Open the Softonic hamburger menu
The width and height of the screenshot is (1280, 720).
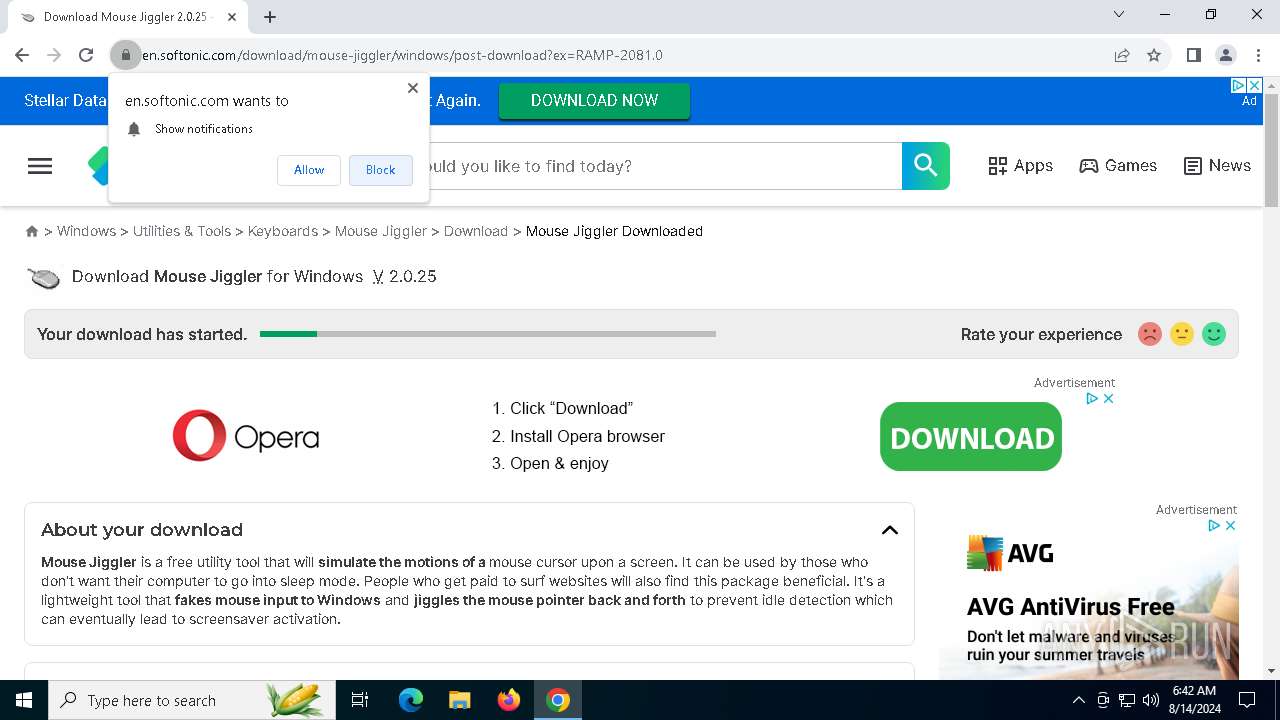[x=40, y=166]
